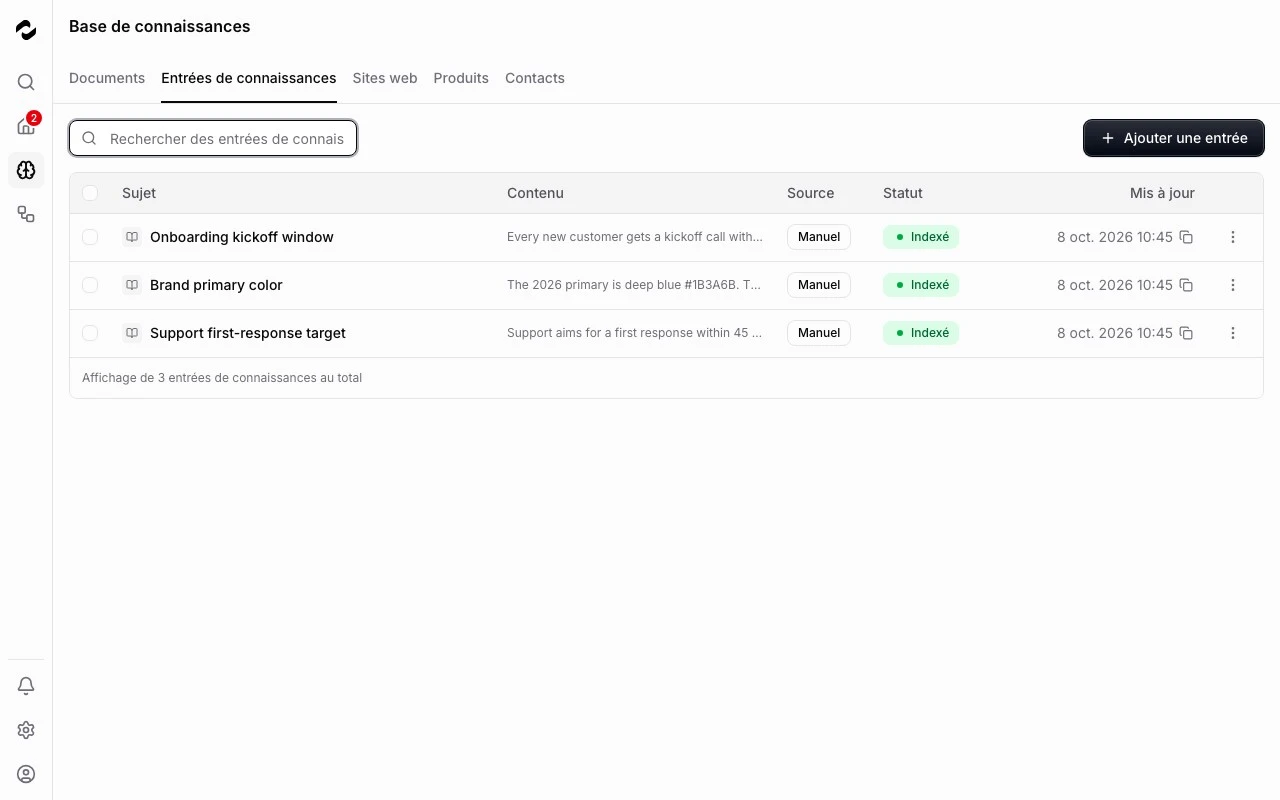Select the Entrées de connaissances tab
This screenshot has width=1280, height=800.
pyautogui.click(x=249, y=78)
